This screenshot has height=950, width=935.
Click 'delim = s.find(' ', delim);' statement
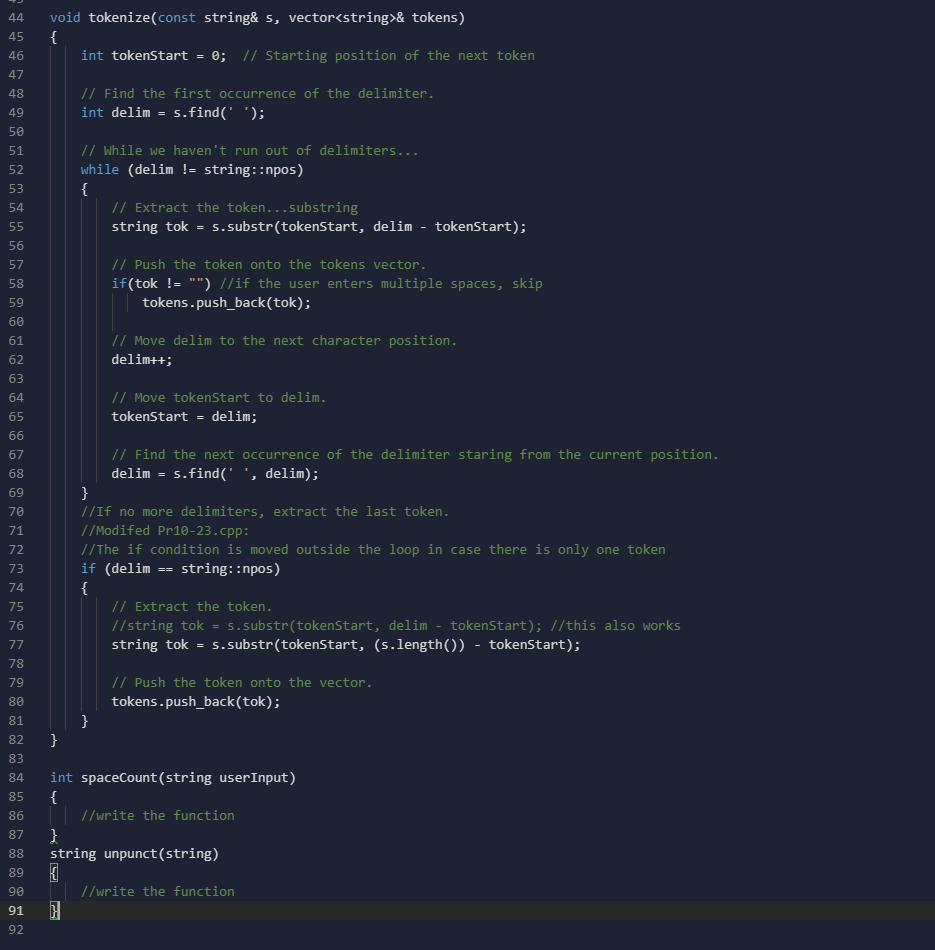pyautogui.click(x=215, y=474)
